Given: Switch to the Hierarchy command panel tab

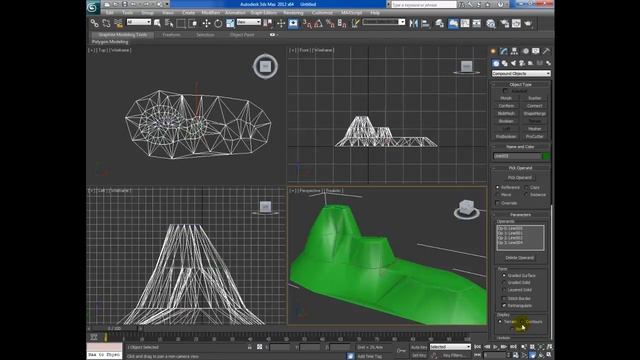Looking at the screenshot, I should (x=514, y=51).
